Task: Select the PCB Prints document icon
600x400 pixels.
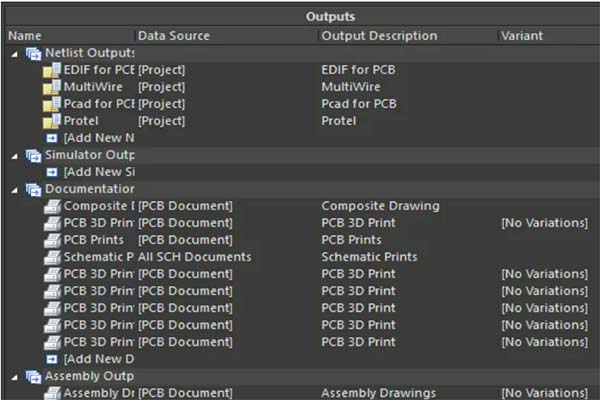Action: 52,240
